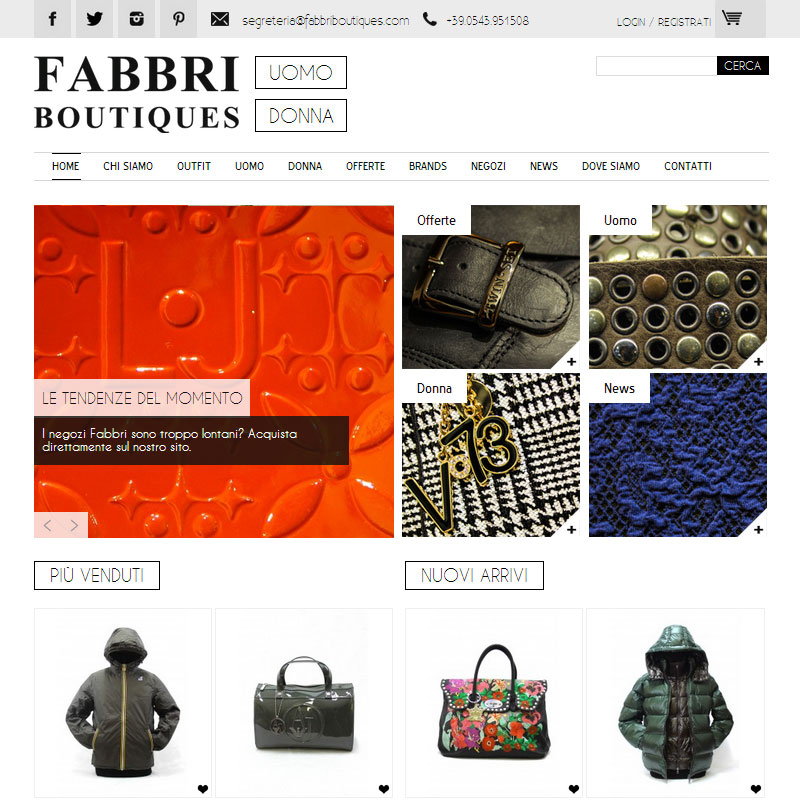Toggle heart on the hooded khaki jacket

(x=203, y=789)
